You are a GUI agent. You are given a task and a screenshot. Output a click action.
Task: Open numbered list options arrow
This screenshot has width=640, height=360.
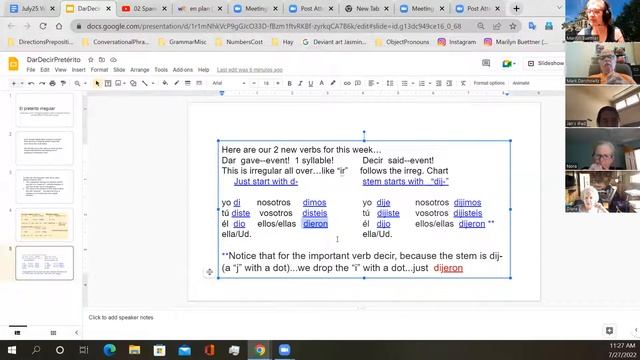(430, 83)
